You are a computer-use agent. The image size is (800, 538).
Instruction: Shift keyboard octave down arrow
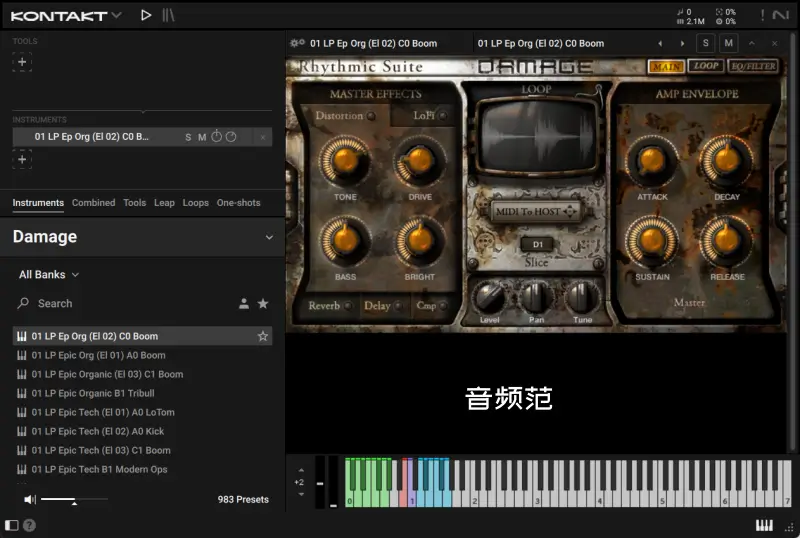coord(301,494)
